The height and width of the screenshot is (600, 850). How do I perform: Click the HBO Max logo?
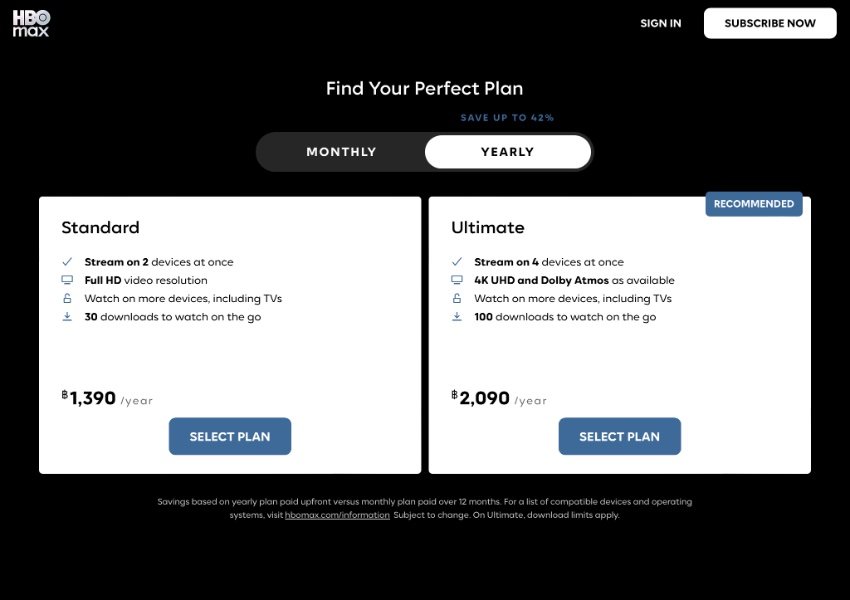tap(31, 23)
